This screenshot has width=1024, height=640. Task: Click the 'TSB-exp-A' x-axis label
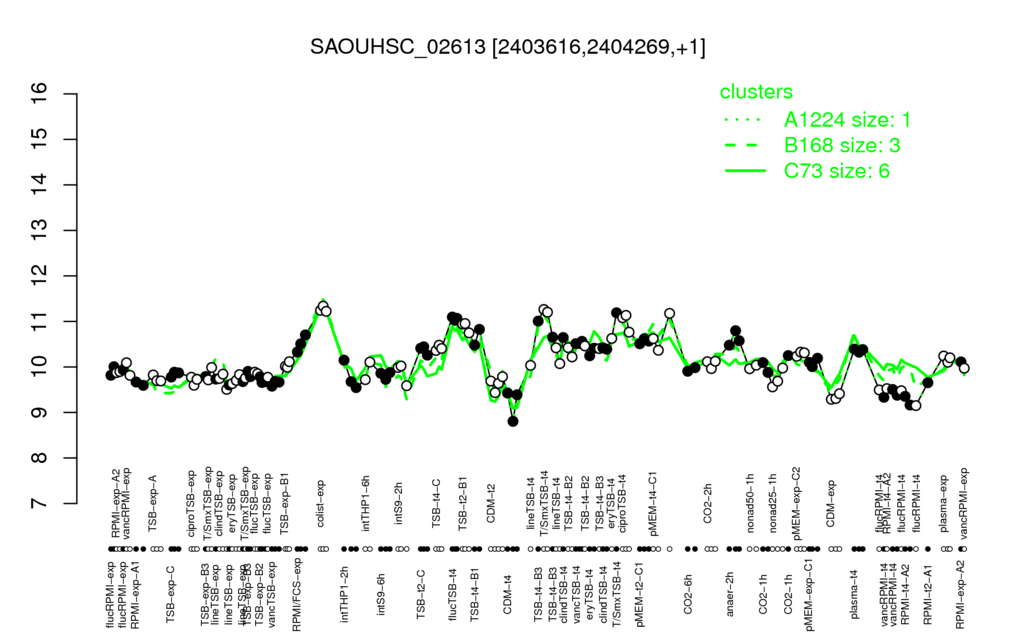click(x=153, y=501)
